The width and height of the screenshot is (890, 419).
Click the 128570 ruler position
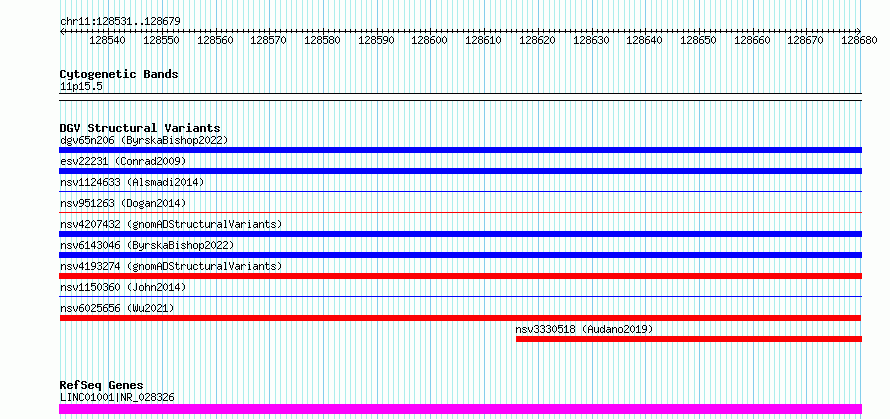click(x=269, y=40)
